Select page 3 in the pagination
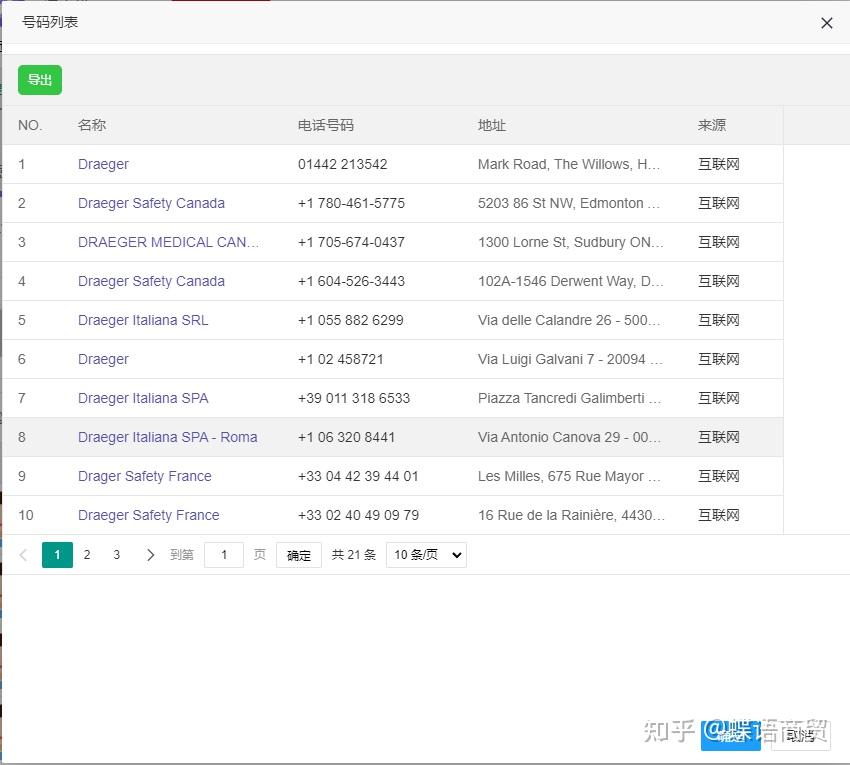The image size is (850, 765). click(117, 555)
